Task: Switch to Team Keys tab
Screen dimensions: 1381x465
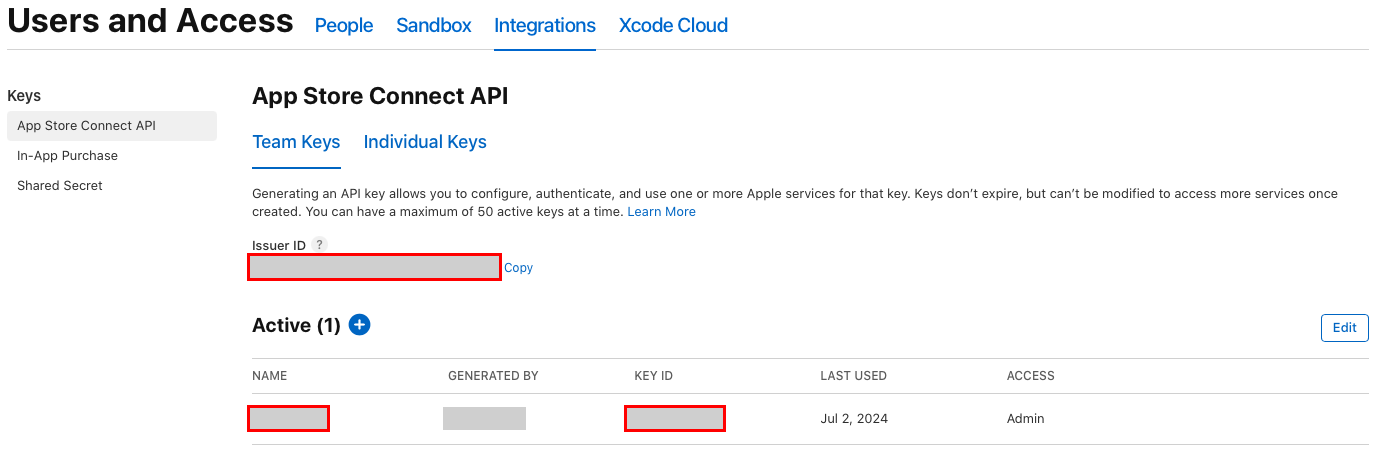Action: pos(296,142)
